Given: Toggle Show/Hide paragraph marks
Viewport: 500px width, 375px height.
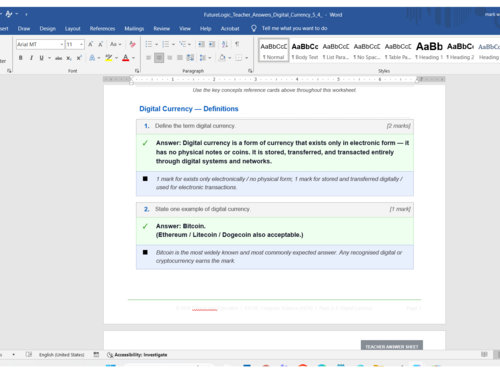Looking at the screenshot, I should (237, 44).
